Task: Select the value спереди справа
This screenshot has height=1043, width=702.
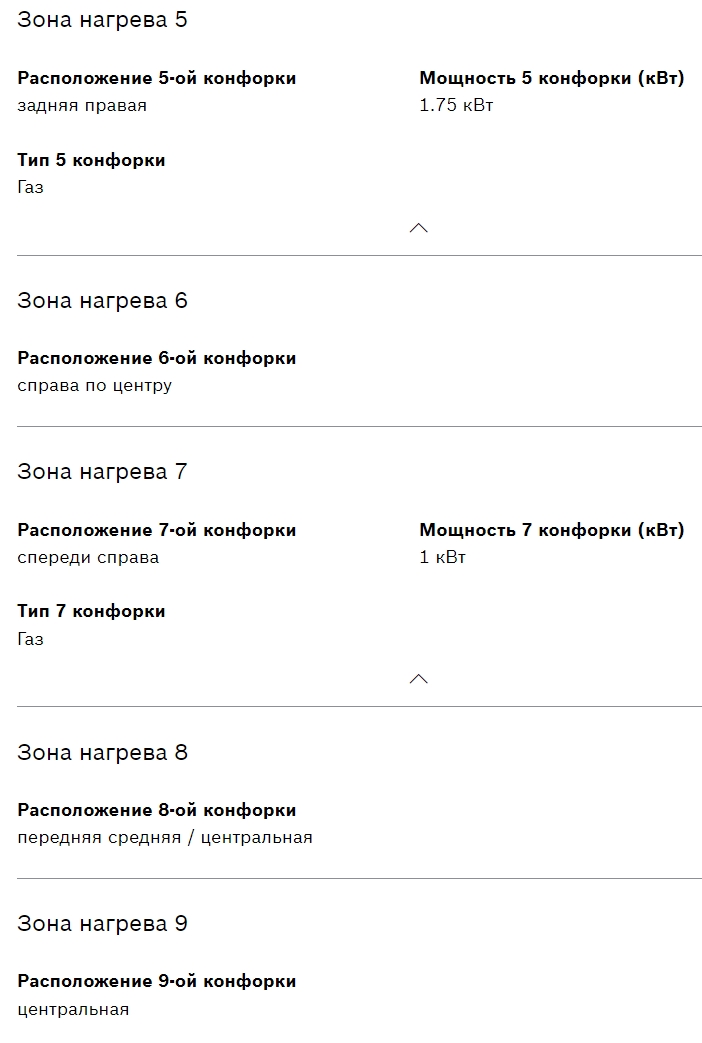Action: click(x=88, y=558)
